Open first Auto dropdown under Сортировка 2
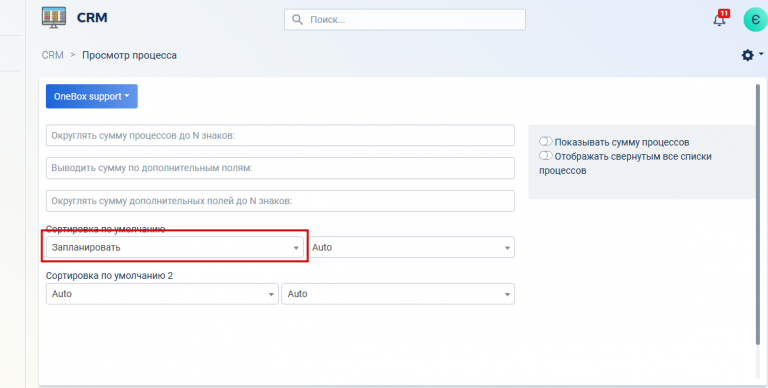The height and width of the screenshot is (388, 768). click(x=162, y=294)
